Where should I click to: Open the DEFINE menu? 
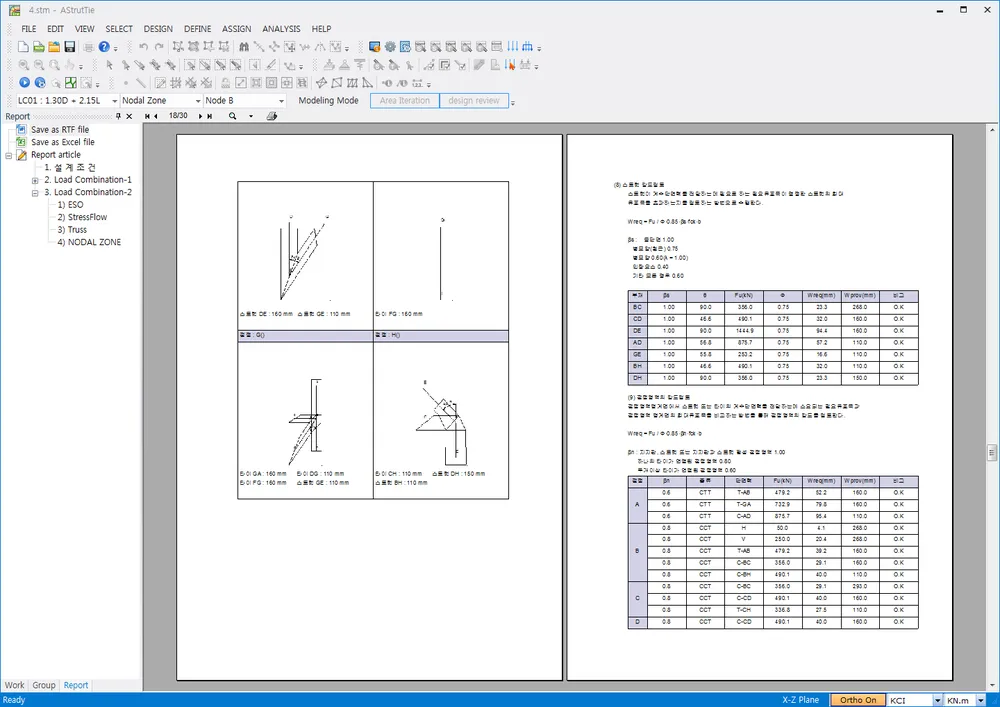click(x=198, y=29)
